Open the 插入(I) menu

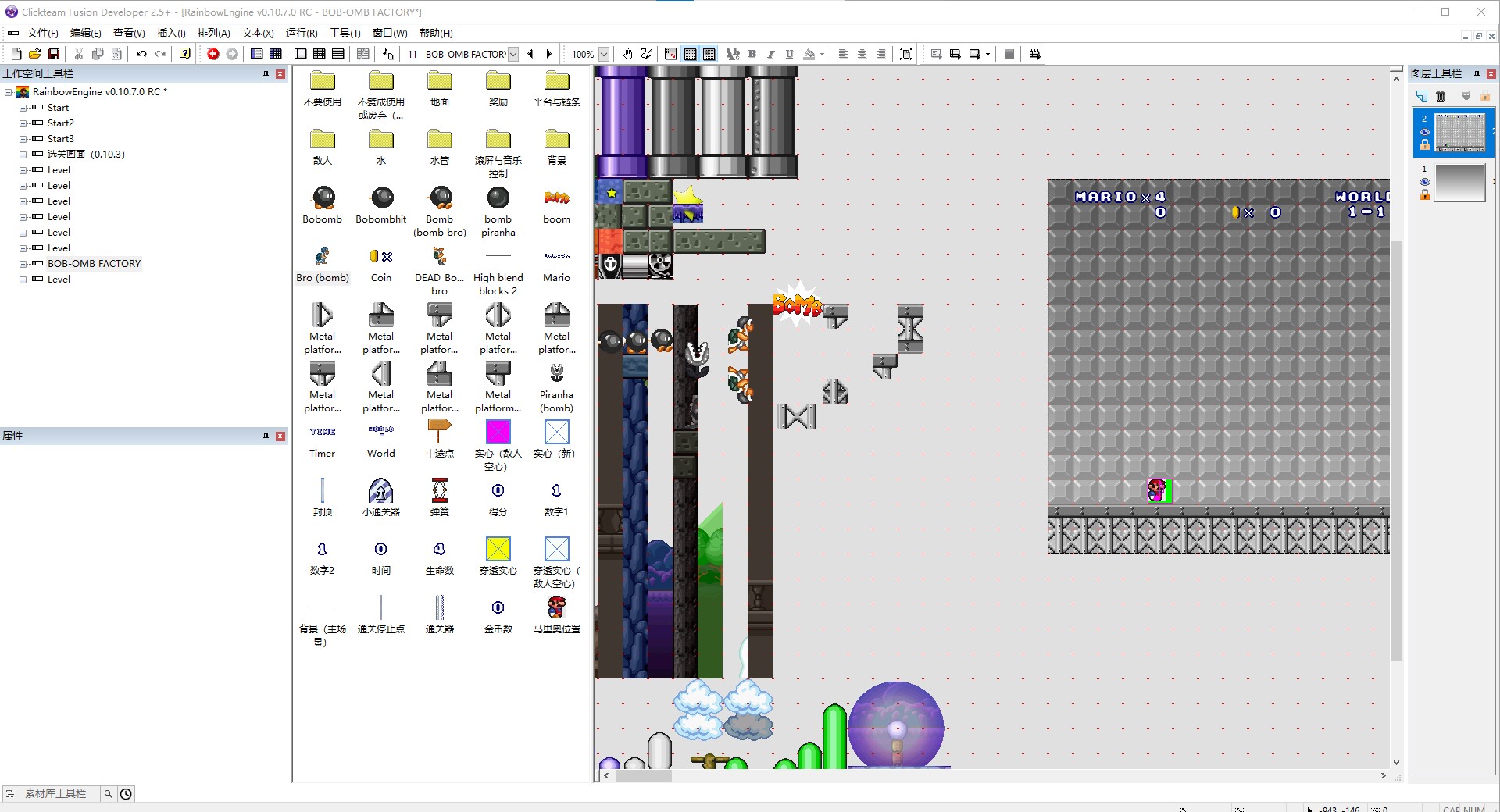click(171, 33)
